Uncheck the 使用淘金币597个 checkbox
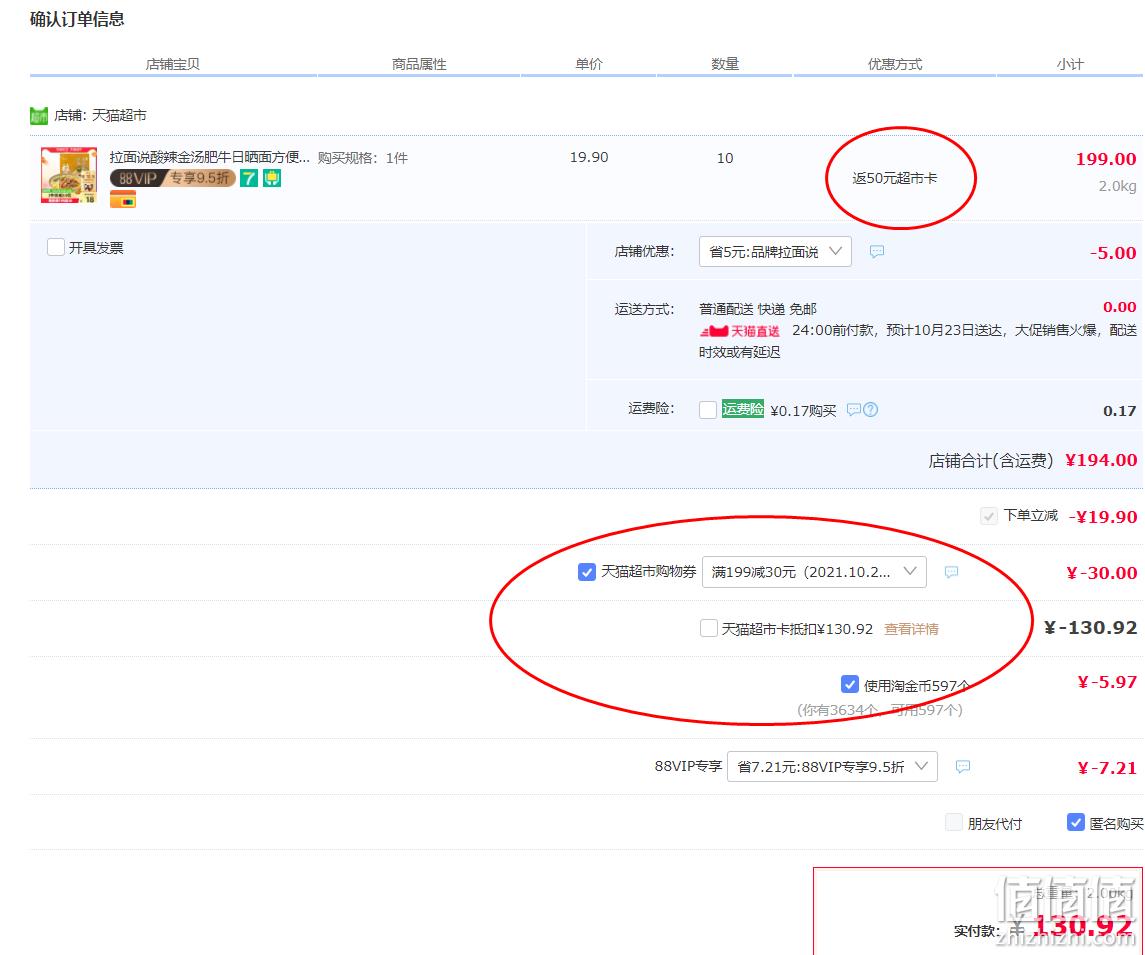1145x955 pixels. (849, 684)
